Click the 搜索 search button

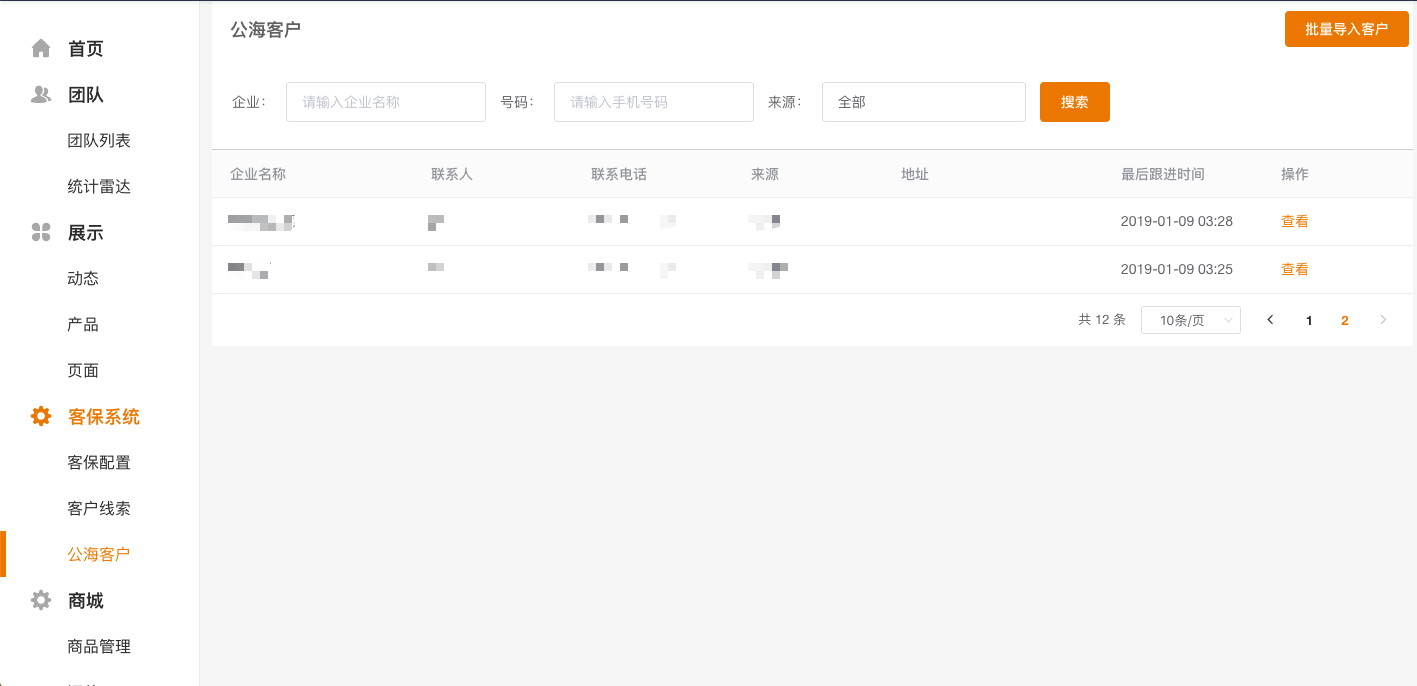coord(1074,102)
